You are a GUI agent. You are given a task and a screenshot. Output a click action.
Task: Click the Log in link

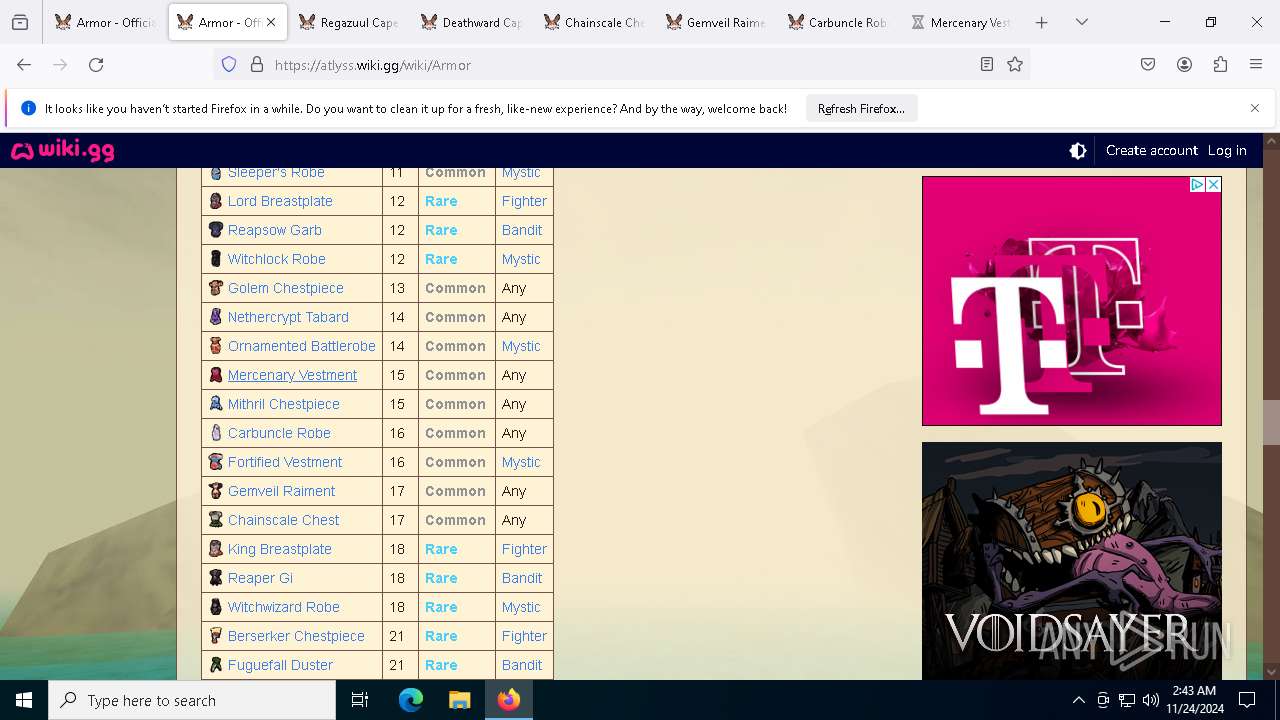[x=1227, y=151]
